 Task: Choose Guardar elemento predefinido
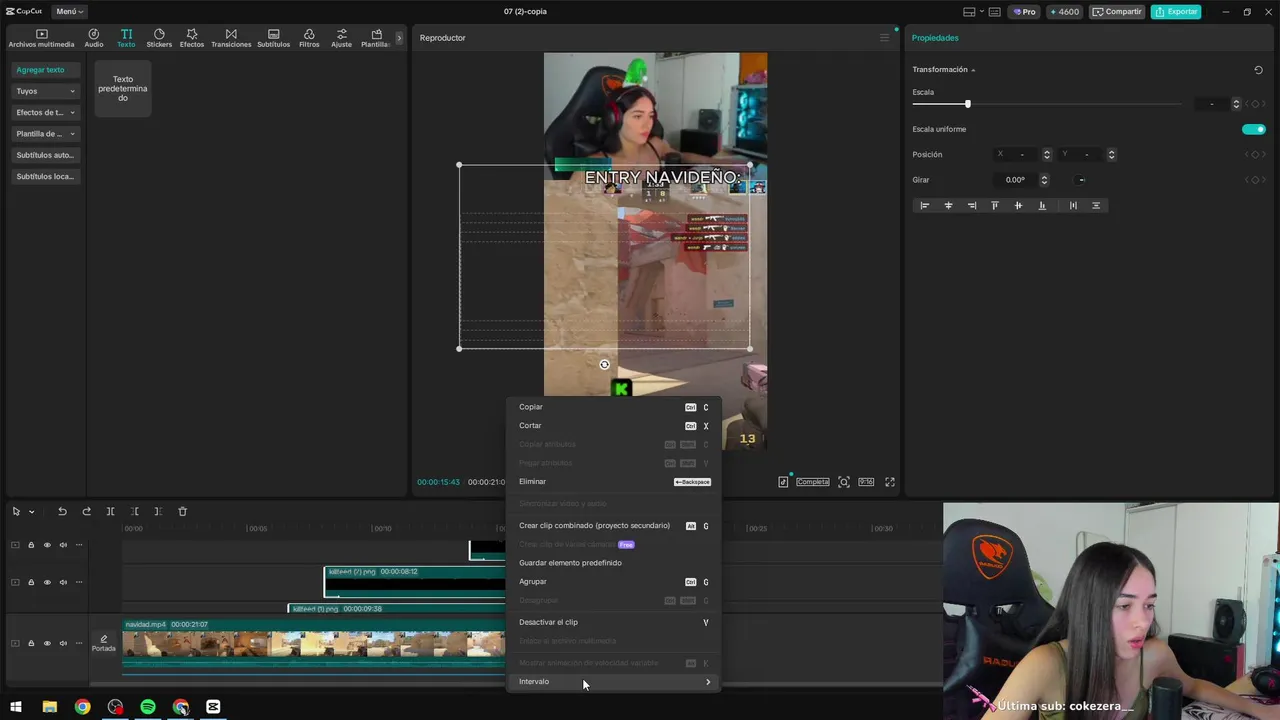[x=613, y=563]
